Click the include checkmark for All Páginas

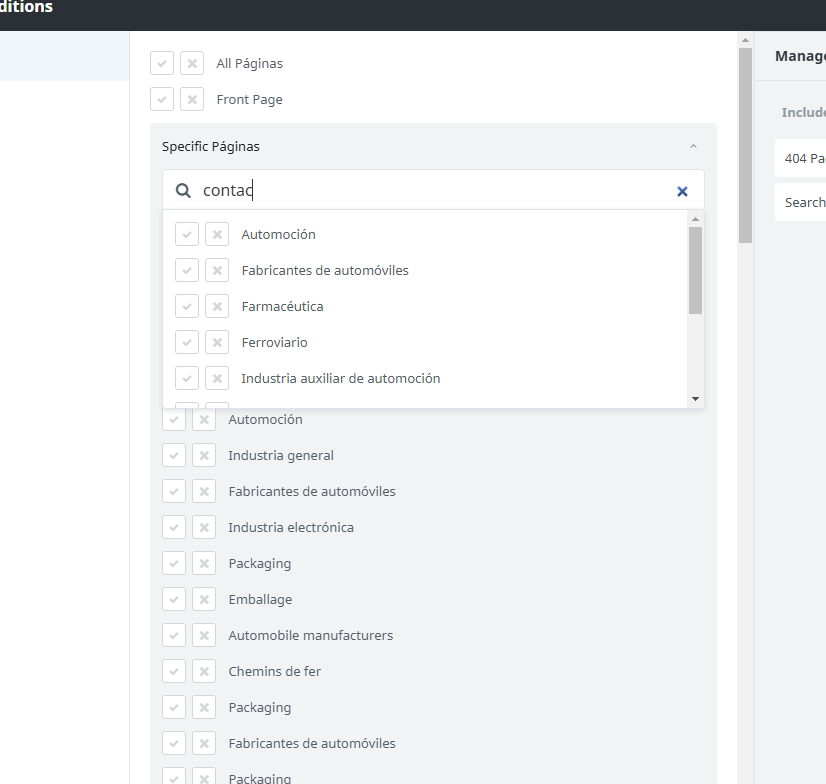point(162,63)
